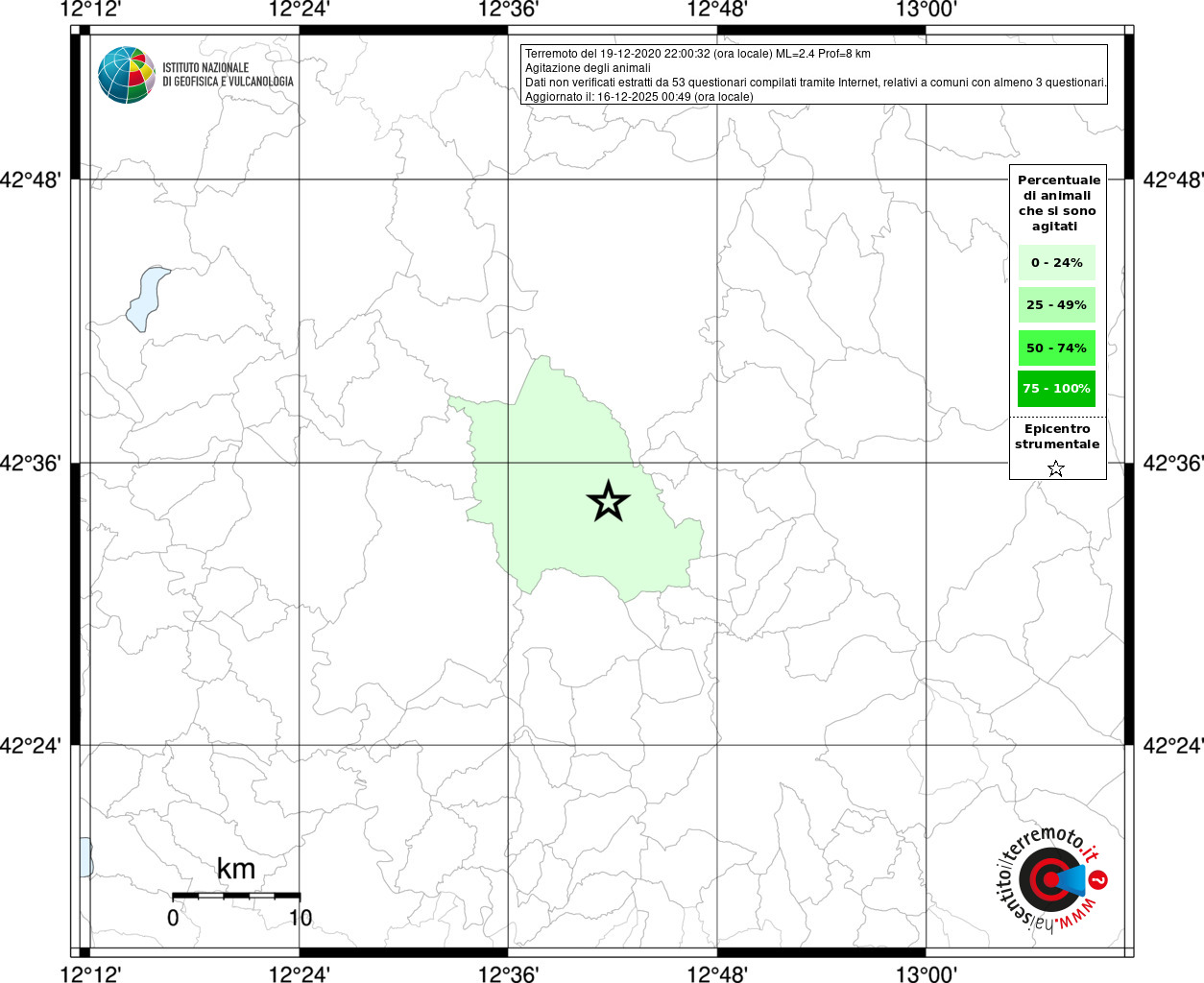The image size is (1204, 983).
Task: Click the INGV globe logo
Action: (x=127, y=75)
